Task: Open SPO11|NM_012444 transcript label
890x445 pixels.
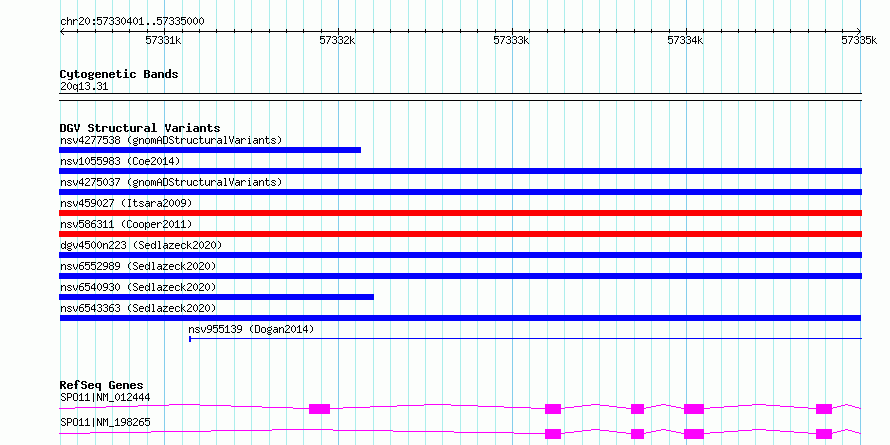Action: [x=105, y=397]
